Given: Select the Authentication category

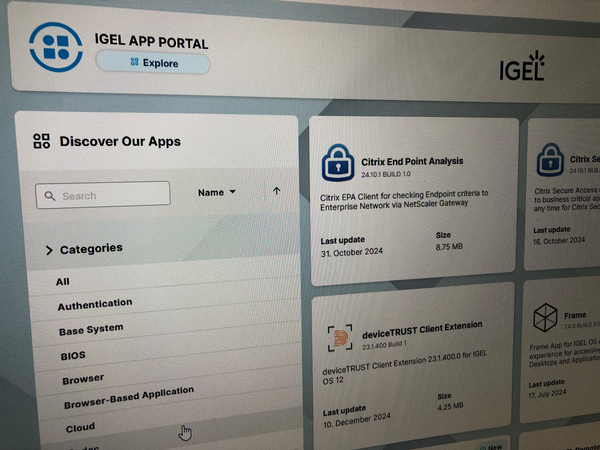Looking at the screenshot, I should tap(94, 304).
